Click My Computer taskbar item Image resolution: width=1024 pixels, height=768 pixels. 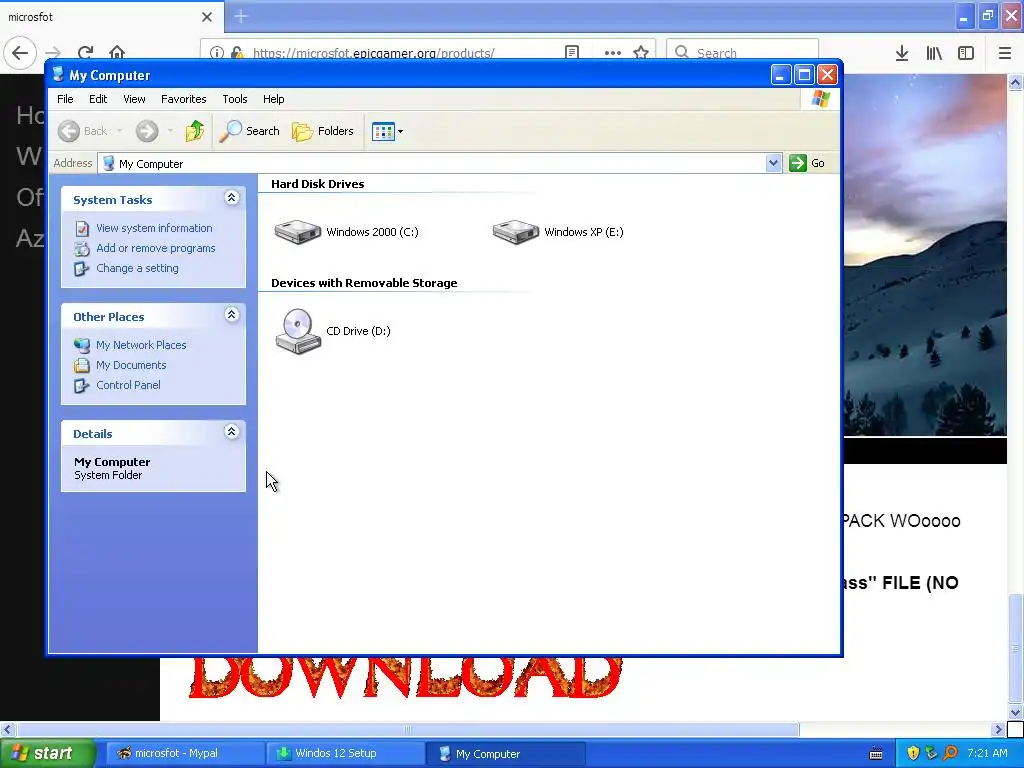click(x=506, y=754)
